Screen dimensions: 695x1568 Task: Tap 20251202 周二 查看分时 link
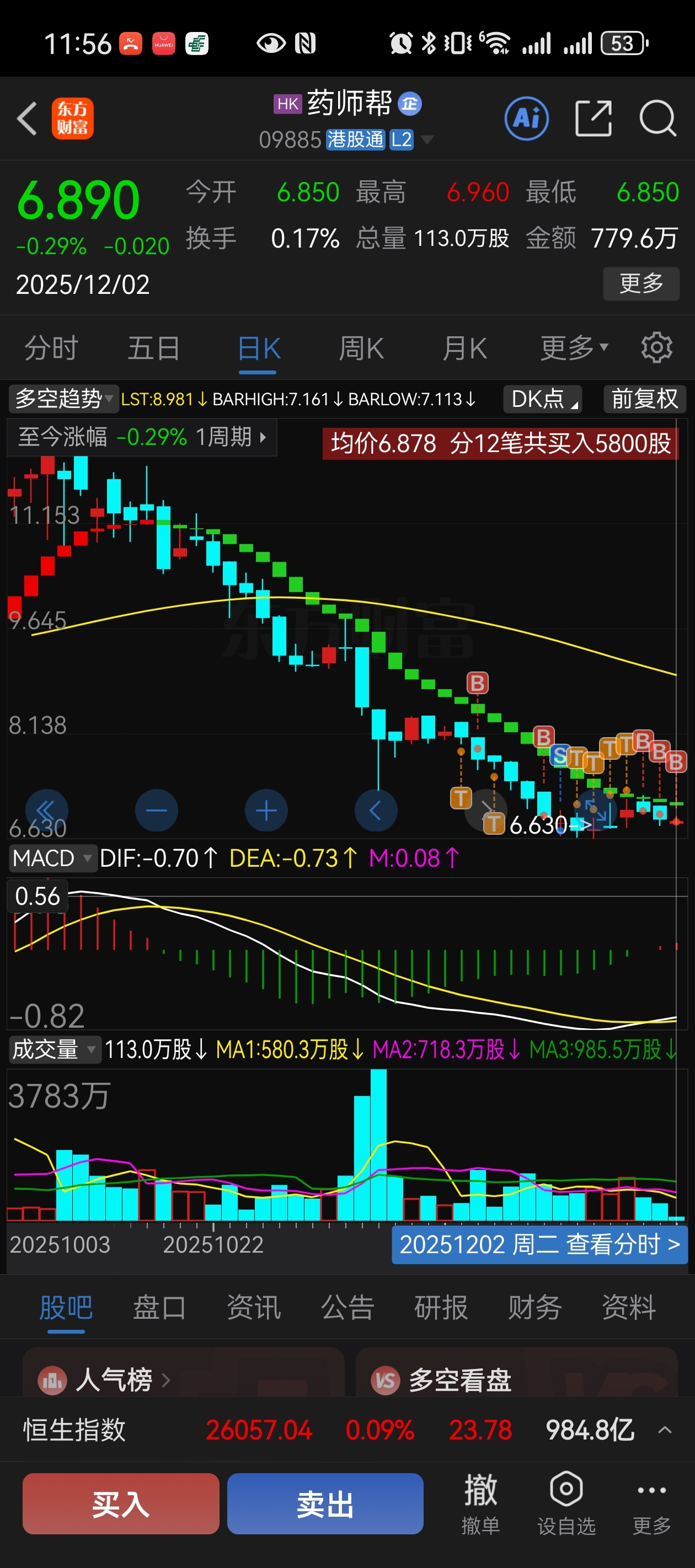[x=539, y=1245]
